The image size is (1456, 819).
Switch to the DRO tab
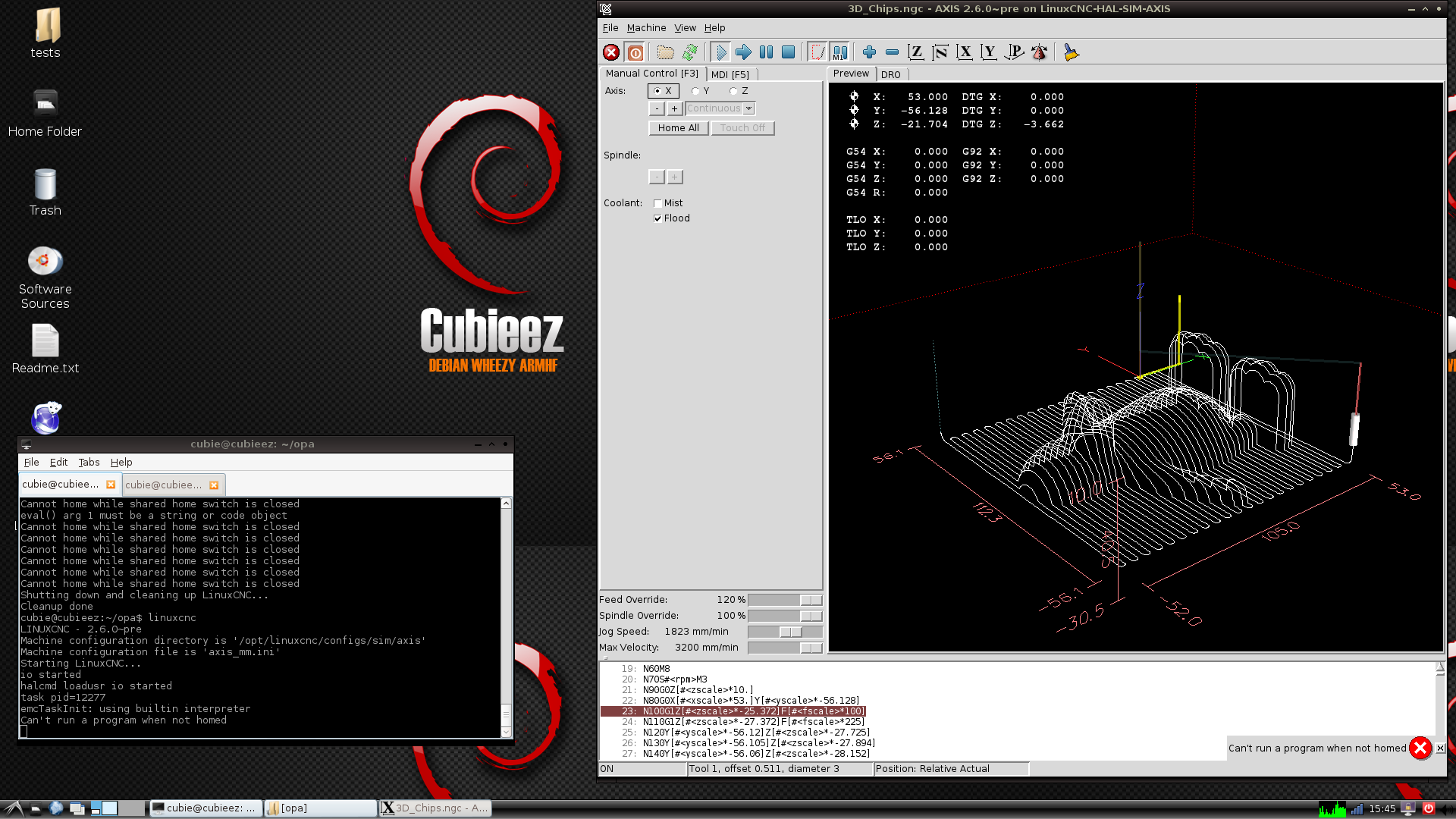pos(891,74)
